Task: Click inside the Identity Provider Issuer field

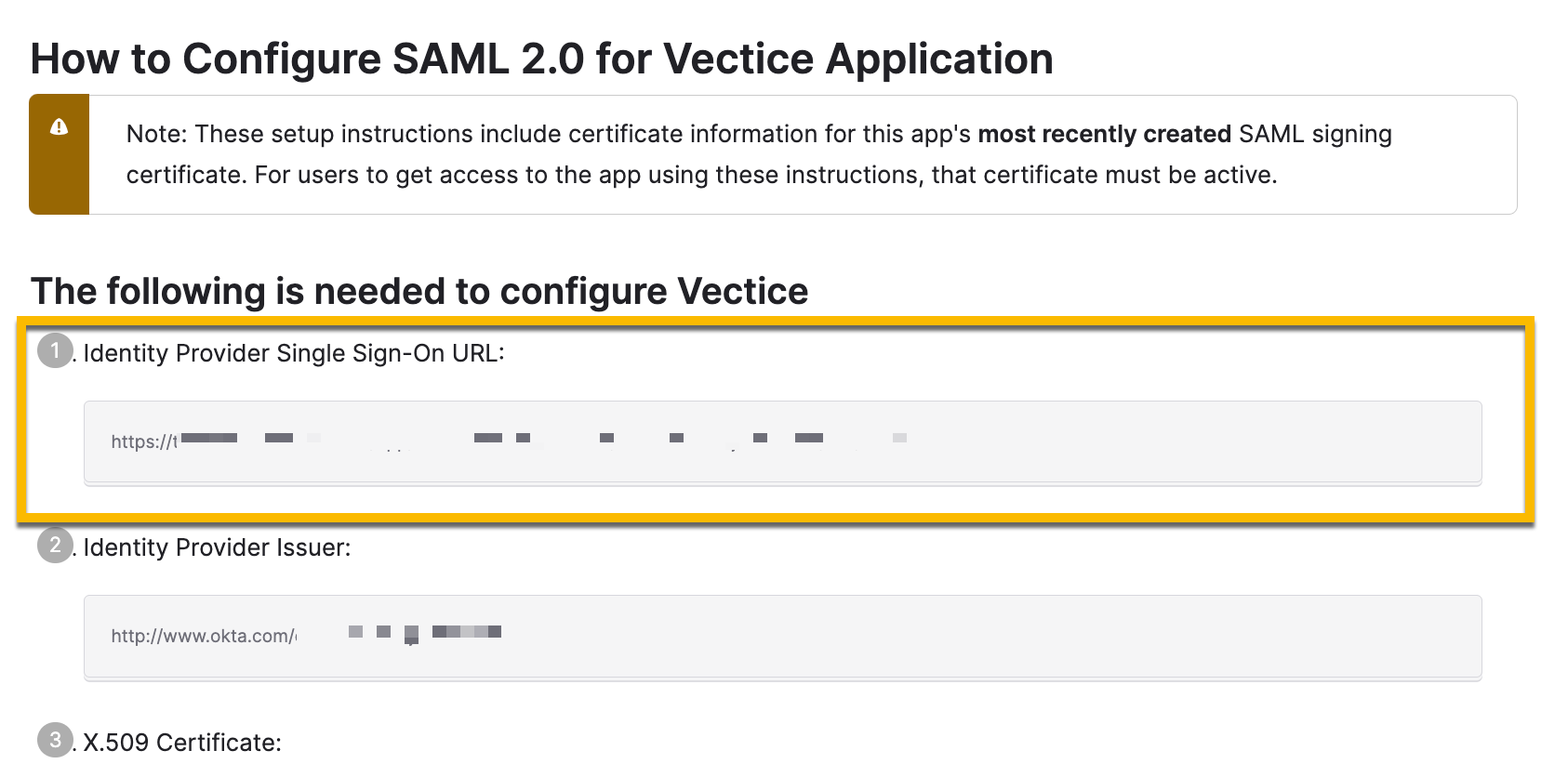Action: 930,637
